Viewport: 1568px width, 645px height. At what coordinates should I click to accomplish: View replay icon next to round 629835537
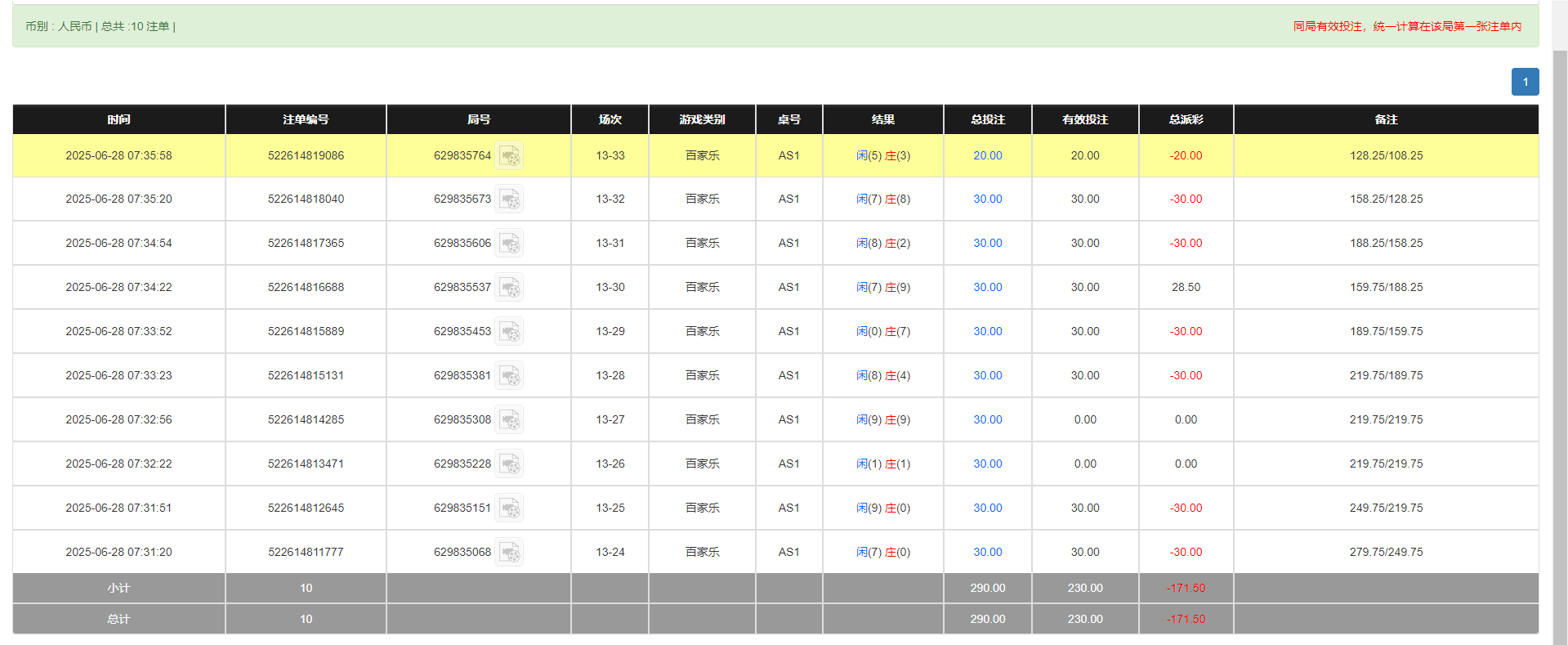[509, 288]
